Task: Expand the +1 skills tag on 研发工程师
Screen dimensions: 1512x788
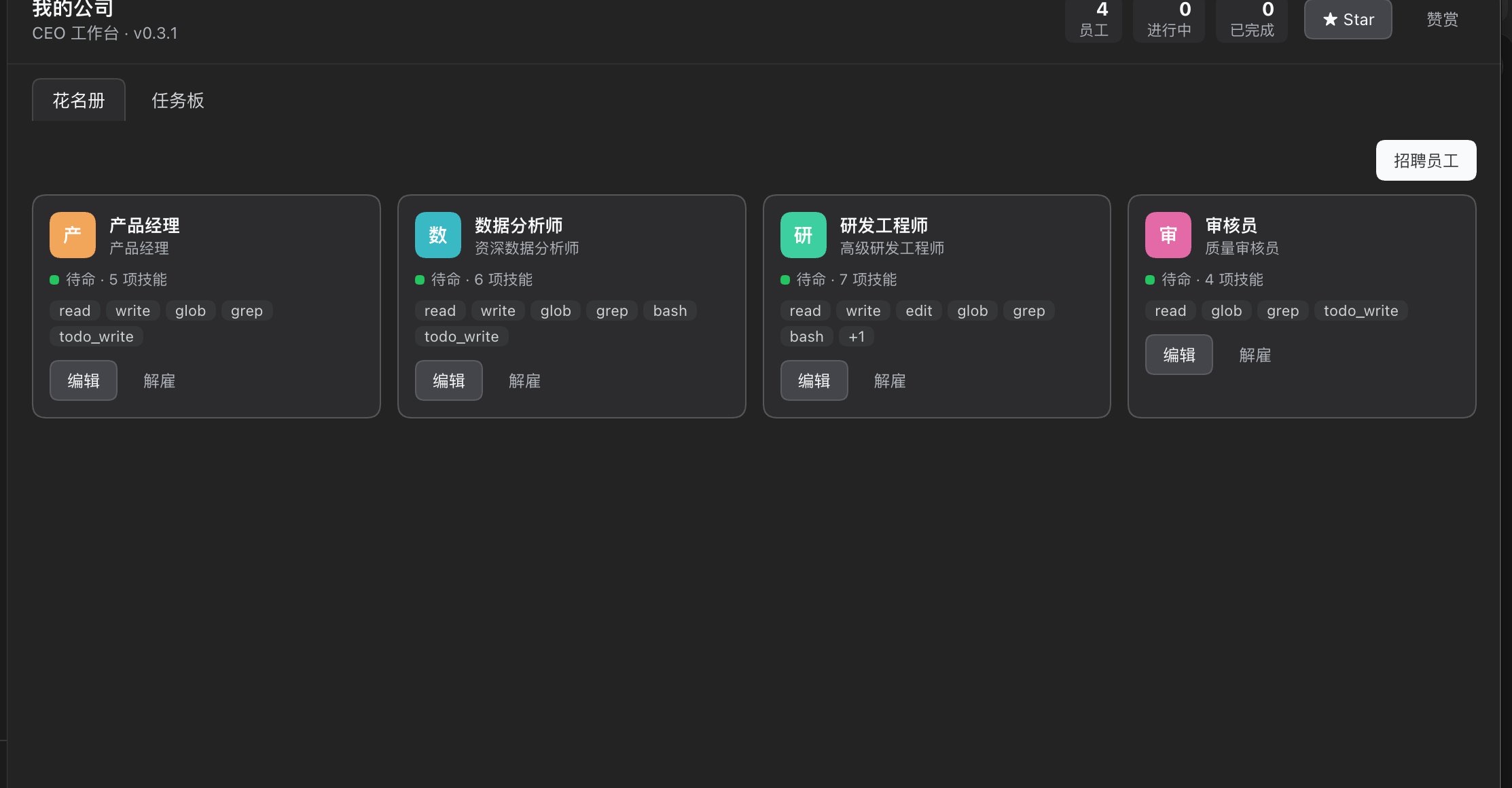Action: point(857,336)
